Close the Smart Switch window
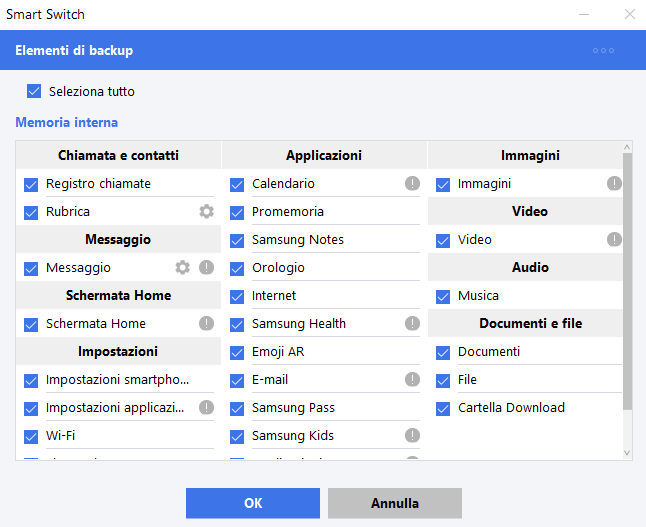 pyautogui.click(x=630, y=14)
